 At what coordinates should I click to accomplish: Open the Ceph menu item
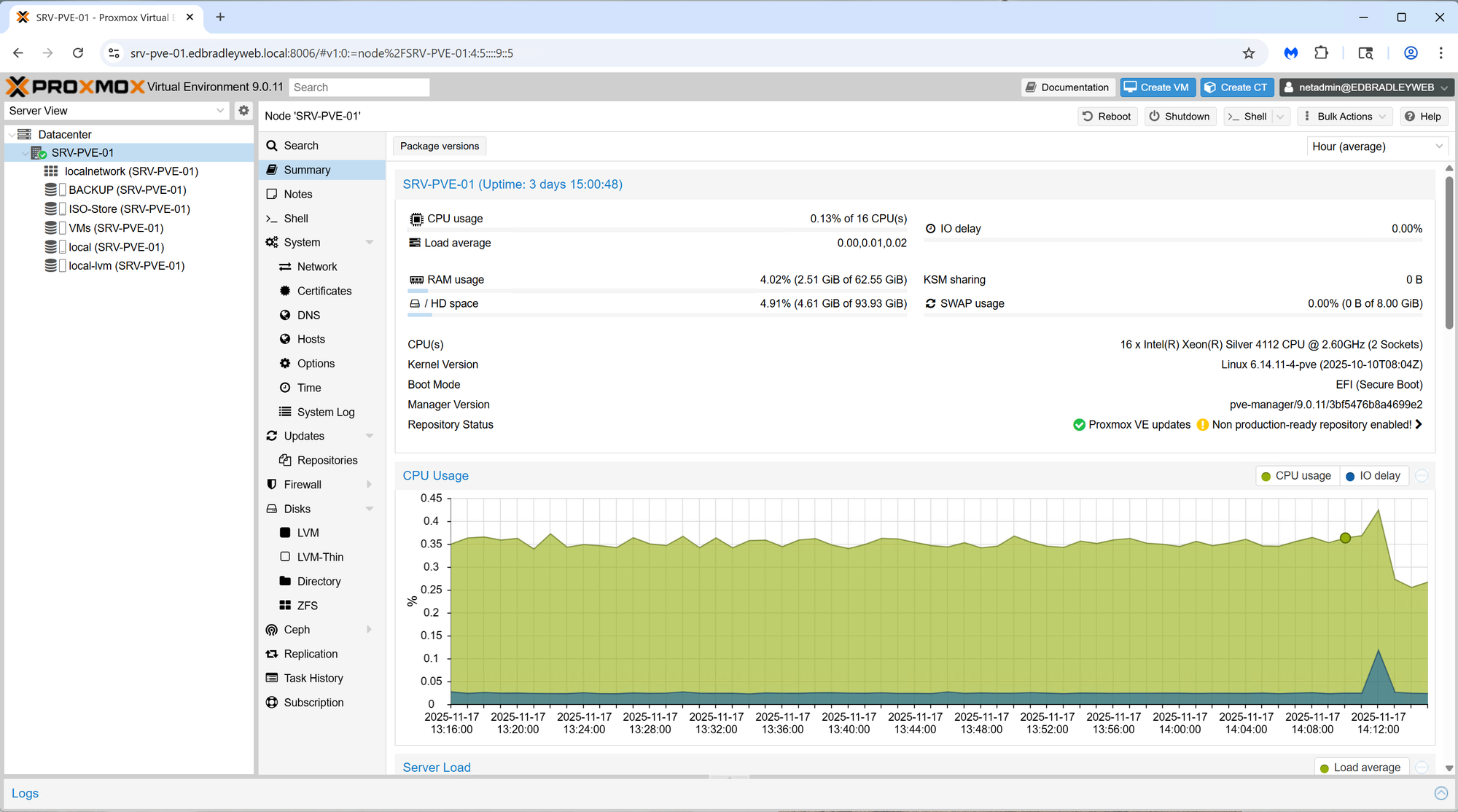[x=297, y=630]
